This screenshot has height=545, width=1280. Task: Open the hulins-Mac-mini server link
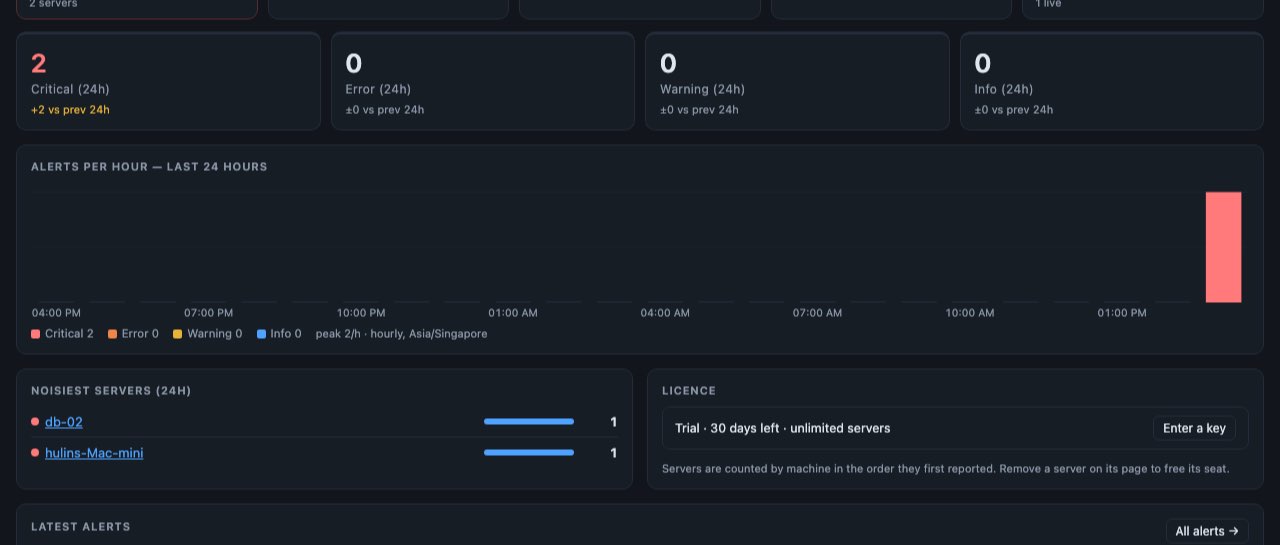(94, 453)
